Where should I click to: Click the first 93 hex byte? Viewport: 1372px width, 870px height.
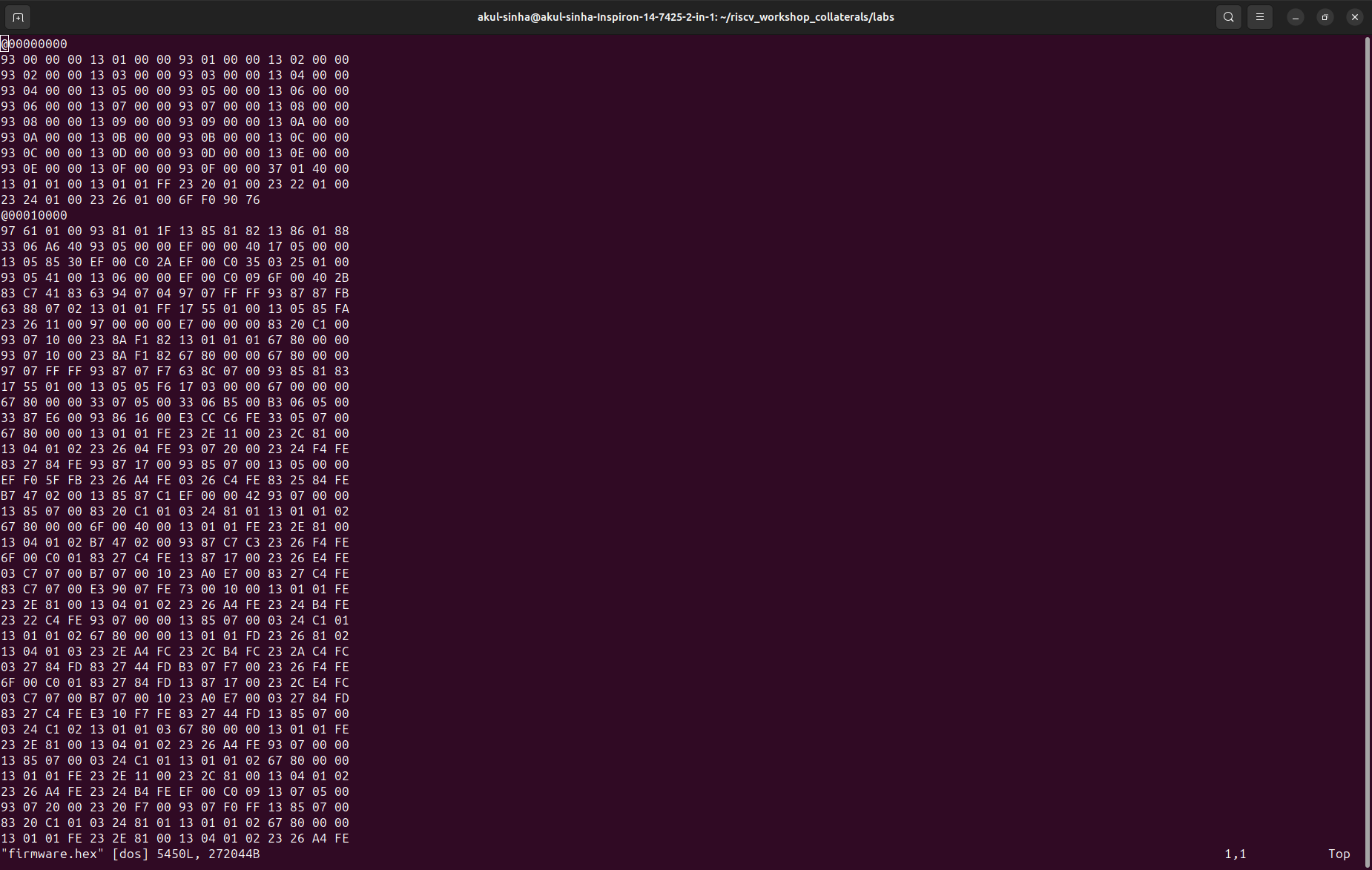(7, 59)
